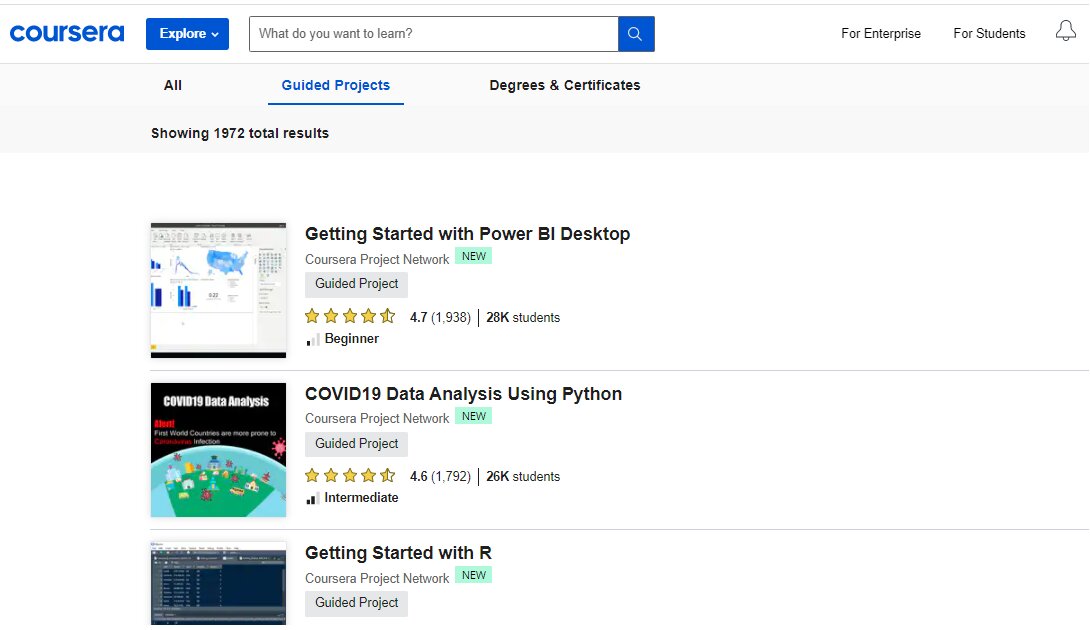Click the Beginner difficulty bars icon
The image size is (1090, 630).
click(x=311, y=339)
